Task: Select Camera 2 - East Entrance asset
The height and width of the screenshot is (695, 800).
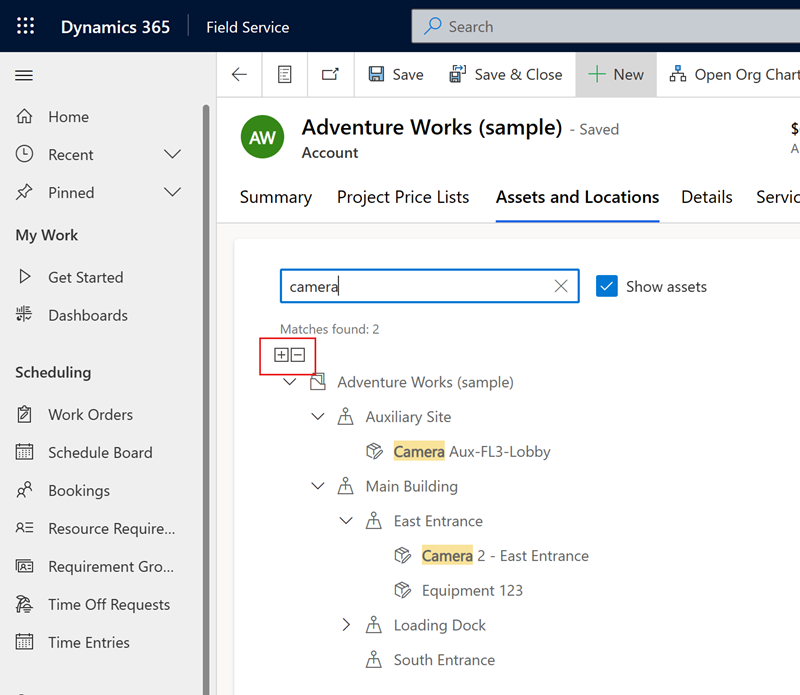Action: coord(504,556)
